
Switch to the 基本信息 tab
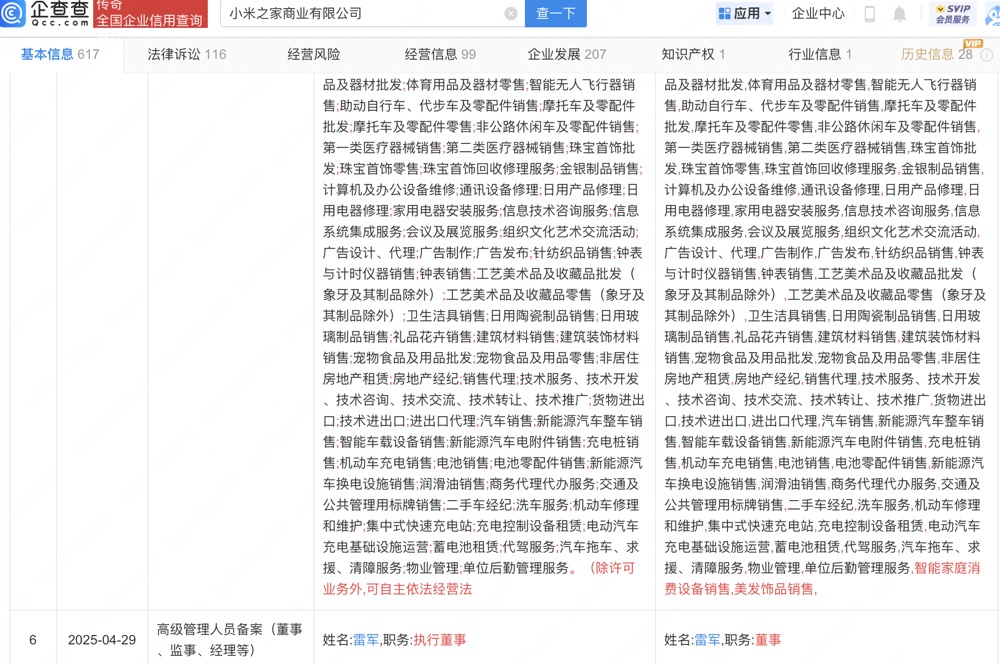tap(60, 54)
